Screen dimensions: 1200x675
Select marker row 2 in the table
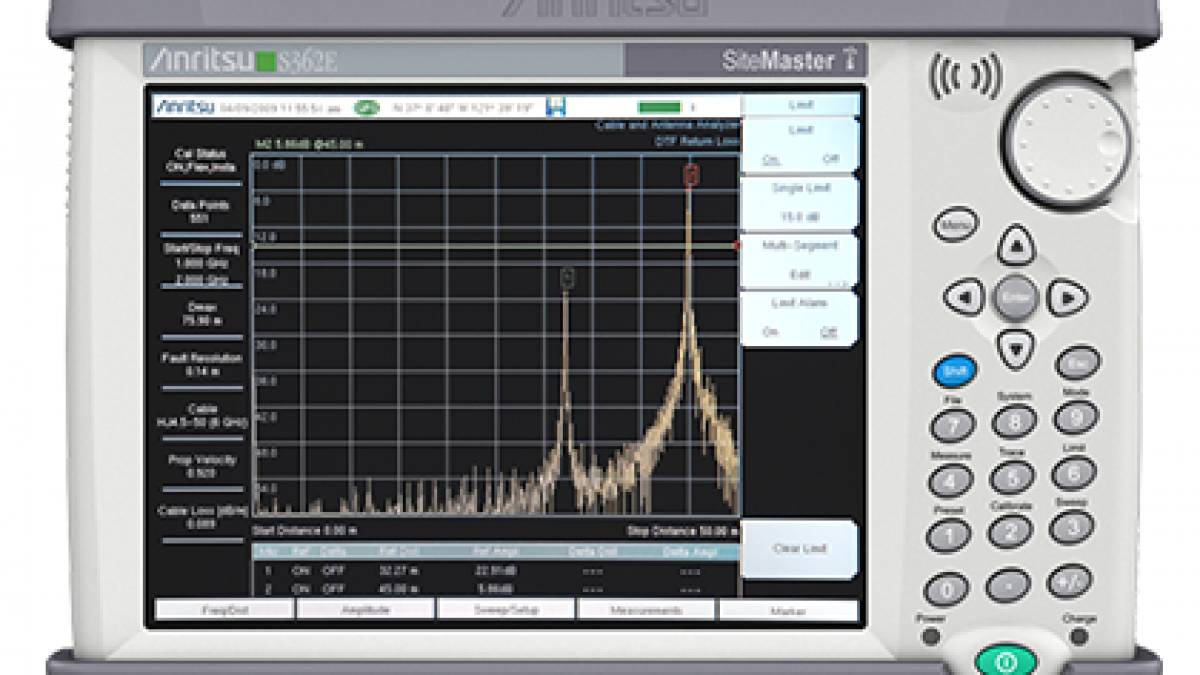pyautogui.click(x=495, y=589)
